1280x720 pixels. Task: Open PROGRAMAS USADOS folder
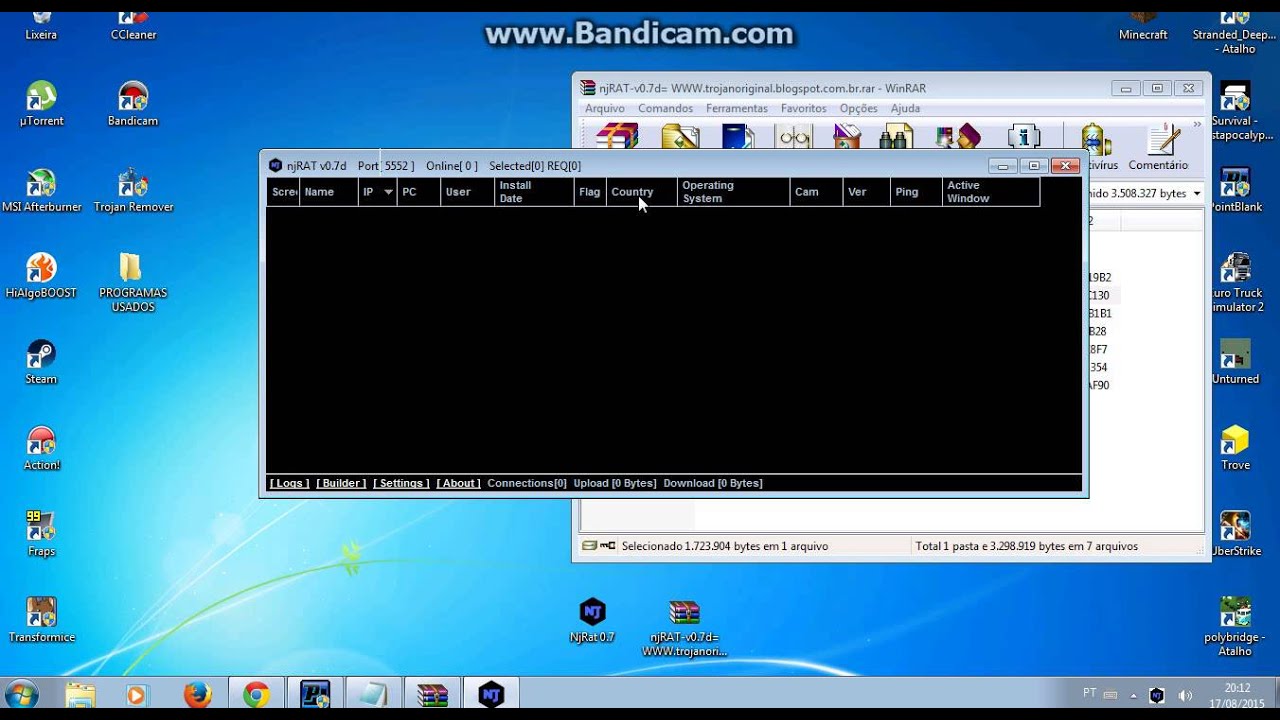click(x=133, y=283)
